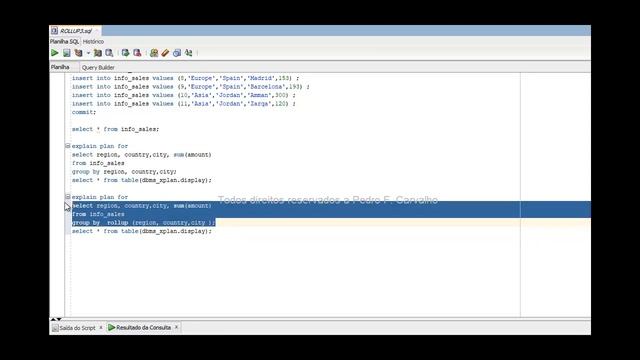
Task: Click the highlighted 'from info_sales' line
Action: (98, 214)
